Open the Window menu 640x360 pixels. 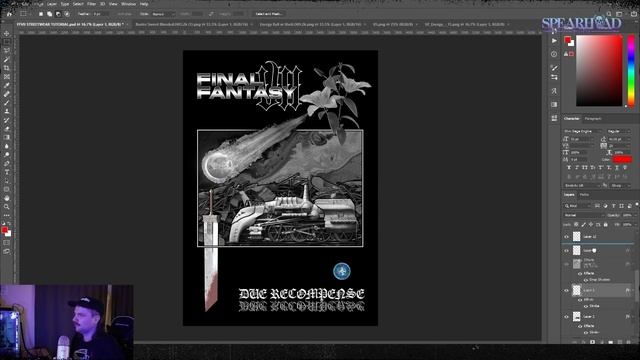(128, 4)
